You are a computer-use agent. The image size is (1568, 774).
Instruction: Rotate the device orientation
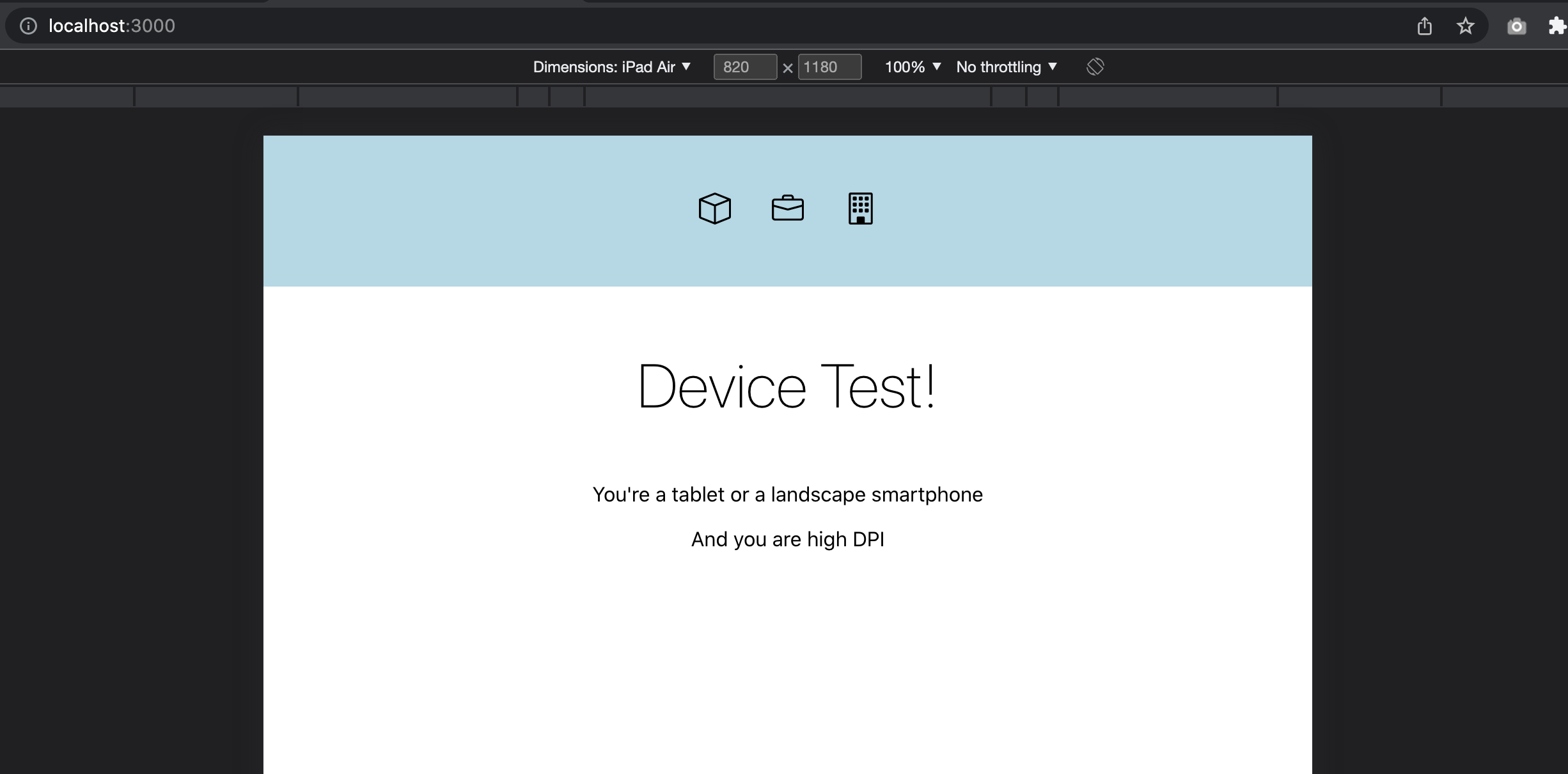click(x=1095, y=67)
